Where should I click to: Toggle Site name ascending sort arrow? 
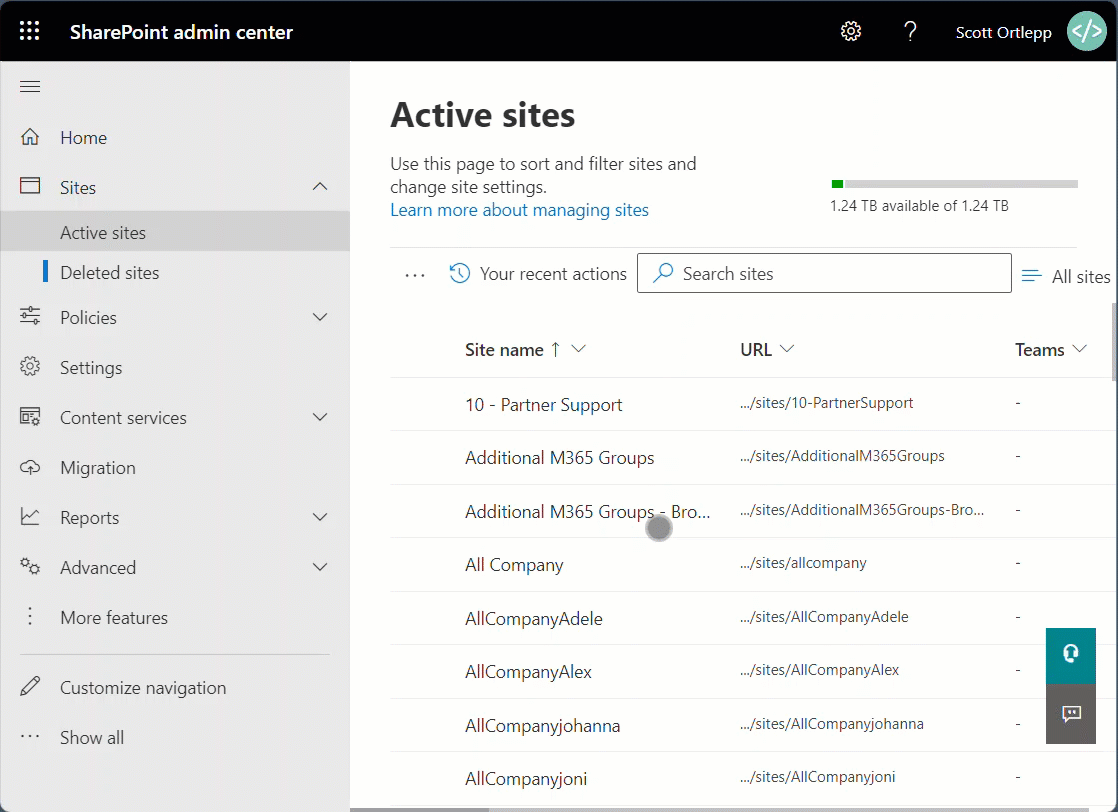(x=555, y=349)
